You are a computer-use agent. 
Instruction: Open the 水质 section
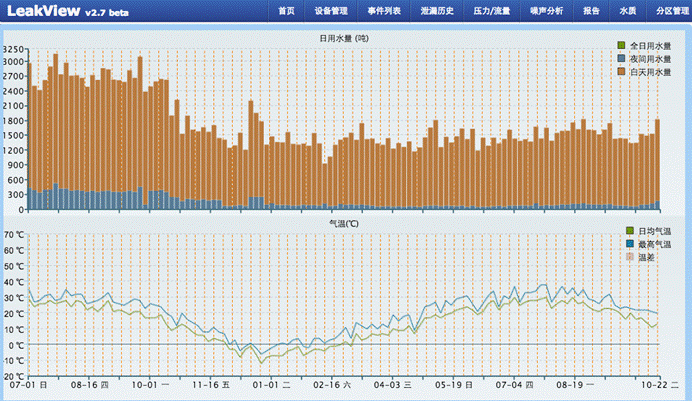[627, 11]
